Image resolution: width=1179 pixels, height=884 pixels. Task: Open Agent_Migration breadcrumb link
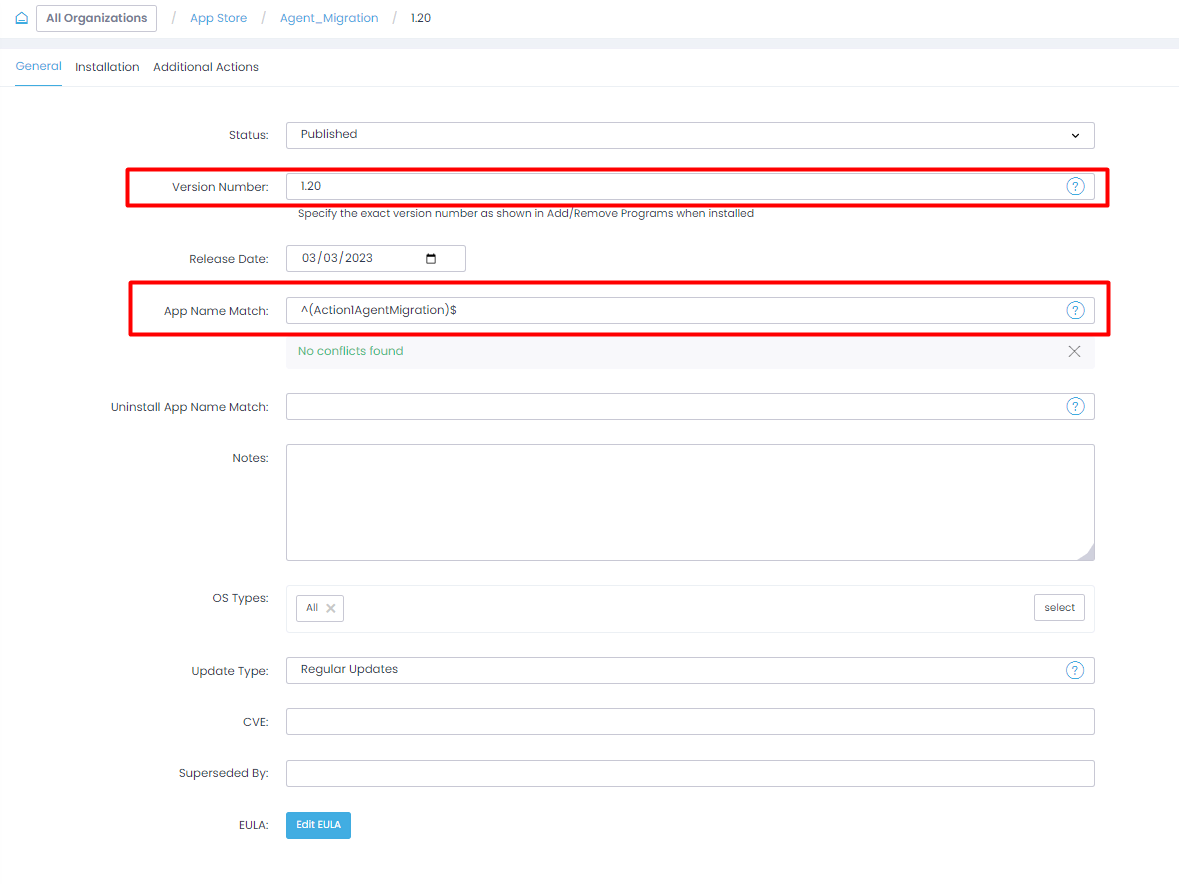329,18
